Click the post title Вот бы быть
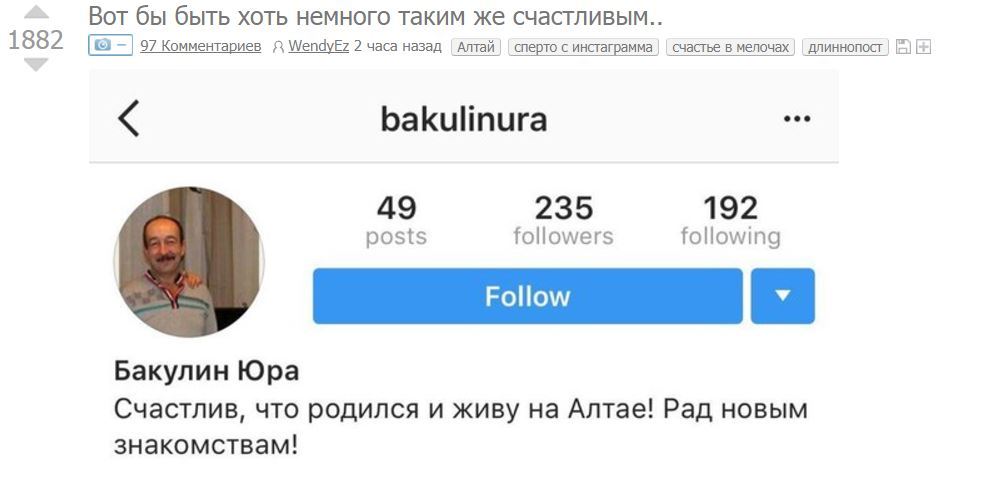 coord(376,17)
